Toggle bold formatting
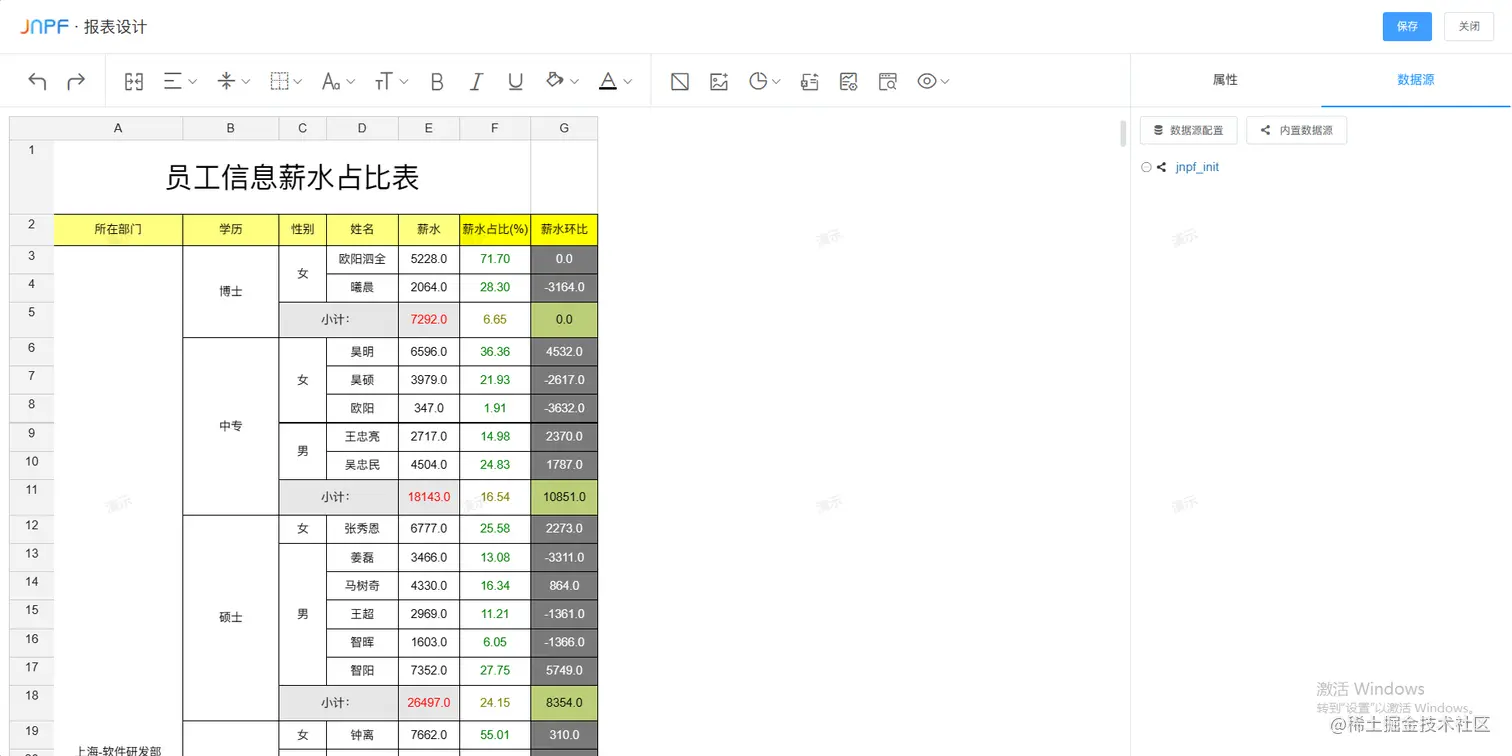This screenshot has width=1512, height=756. click(x=437, y=81)
